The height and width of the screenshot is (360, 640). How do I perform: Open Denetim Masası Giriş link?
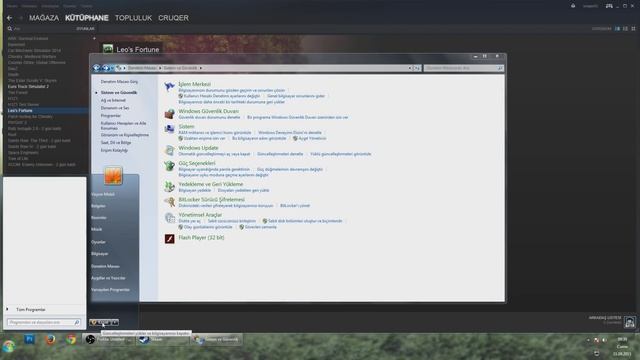pos(119,82)
